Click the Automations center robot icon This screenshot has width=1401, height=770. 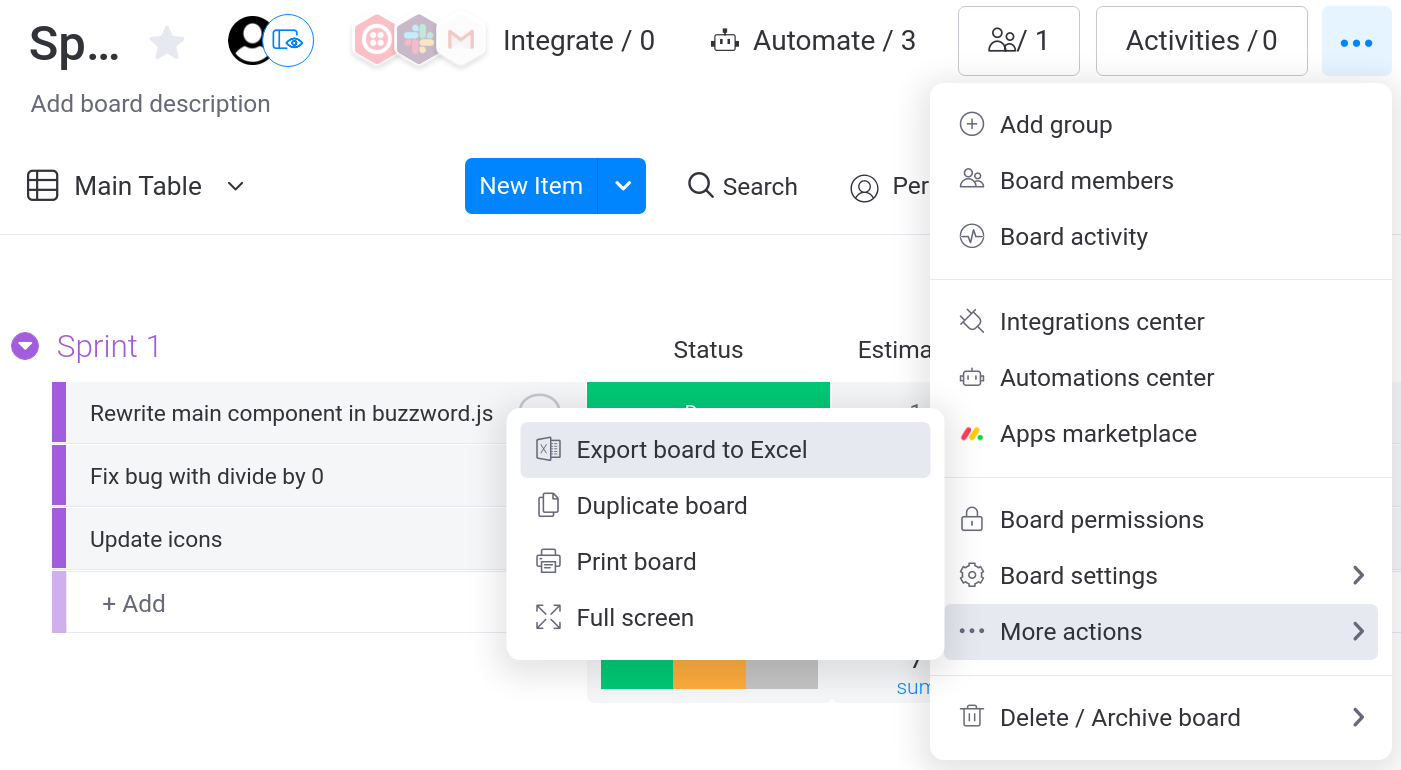click(x=972, y=377)
